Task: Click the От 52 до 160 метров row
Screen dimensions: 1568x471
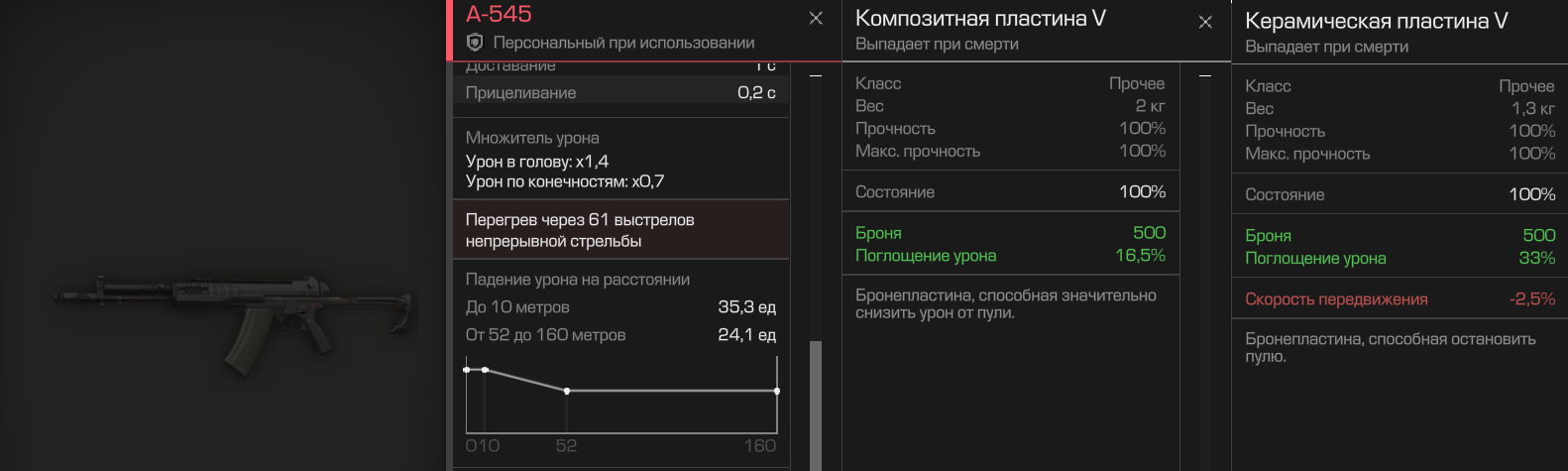Action: [x=620, y=335]
